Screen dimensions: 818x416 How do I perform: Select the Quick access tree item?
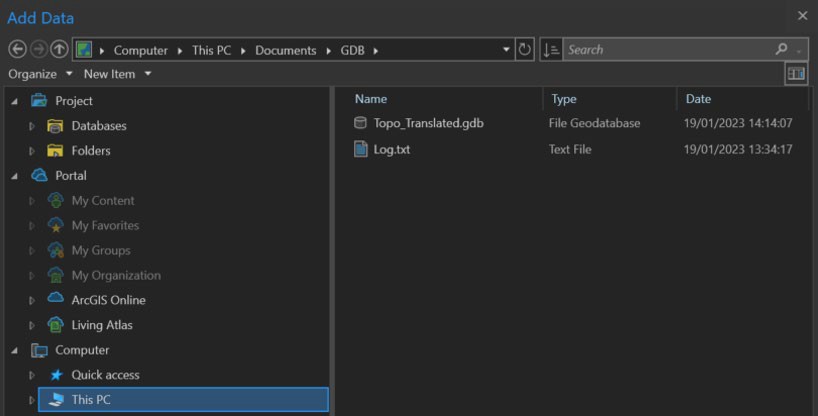coord(105,375)
